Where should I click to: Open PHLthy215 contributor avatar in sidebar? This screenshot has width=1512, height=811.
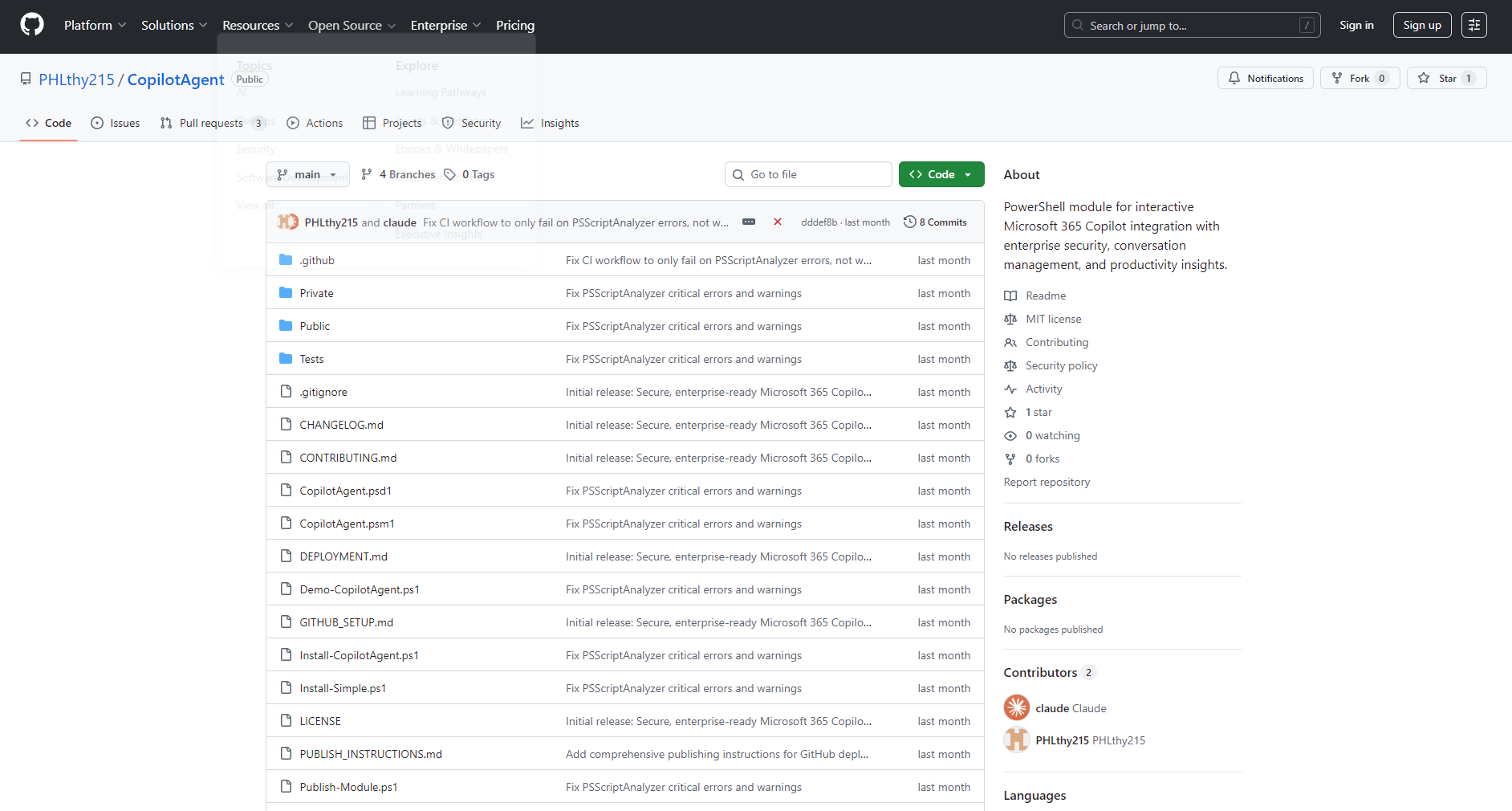[x=1017, y=740]
